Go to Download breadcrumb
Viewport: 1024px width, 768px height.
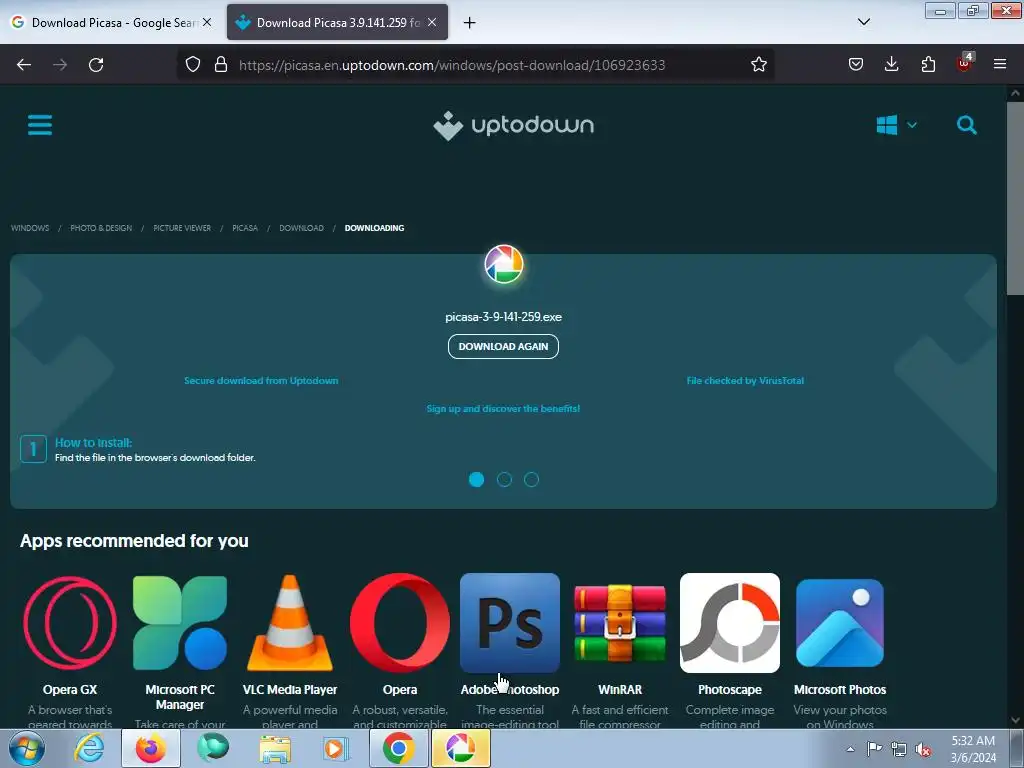(x=302, y=228)
